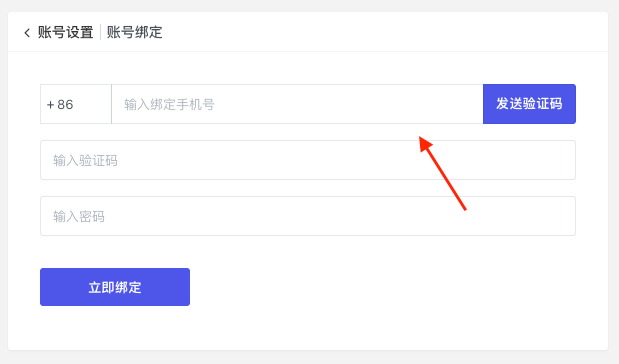Click the gray background outside the card
Viewport: 619px width, 364px height.
[x=310, y=357]
